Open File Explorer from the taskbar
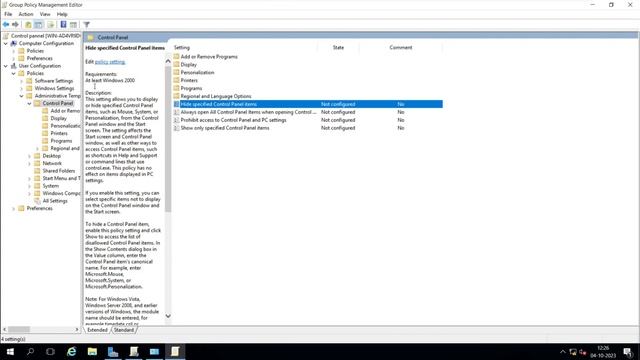The height and width of the screenshot is (360, 640). tap(92, 351)
